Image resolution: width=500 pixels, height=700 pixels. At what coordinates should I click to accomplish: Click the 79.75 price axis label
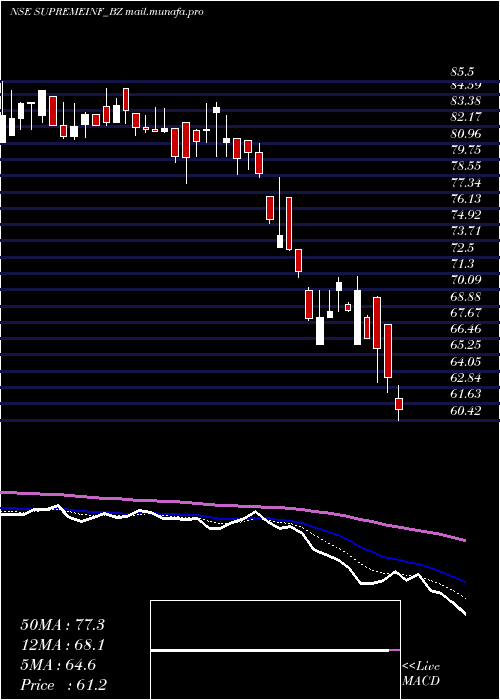pyautogui.click(x=466, y=150)
